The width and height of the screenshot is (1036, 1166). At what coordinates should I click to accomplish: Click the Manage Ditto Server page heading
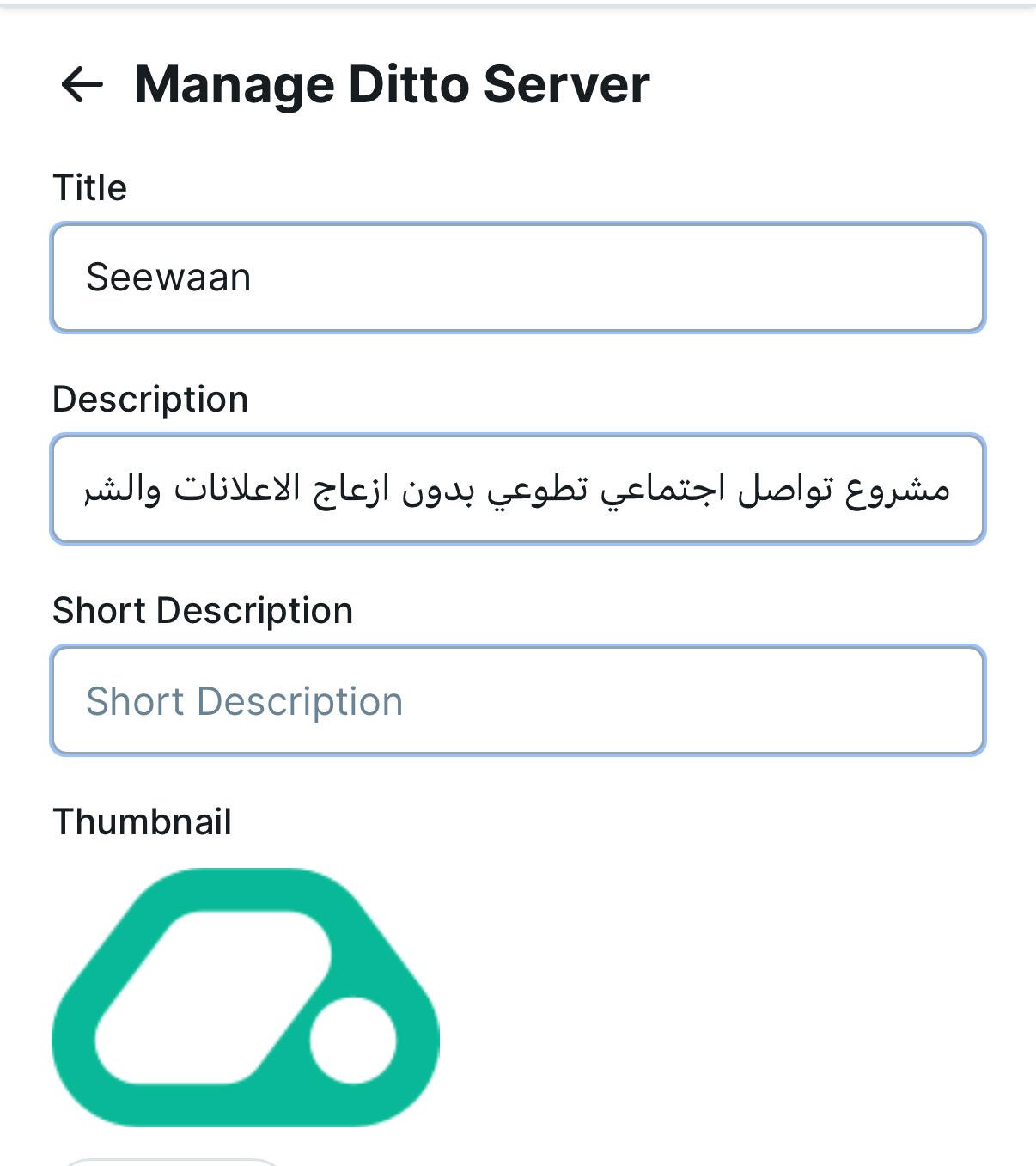pyautogui.click(x=393, y=84)
